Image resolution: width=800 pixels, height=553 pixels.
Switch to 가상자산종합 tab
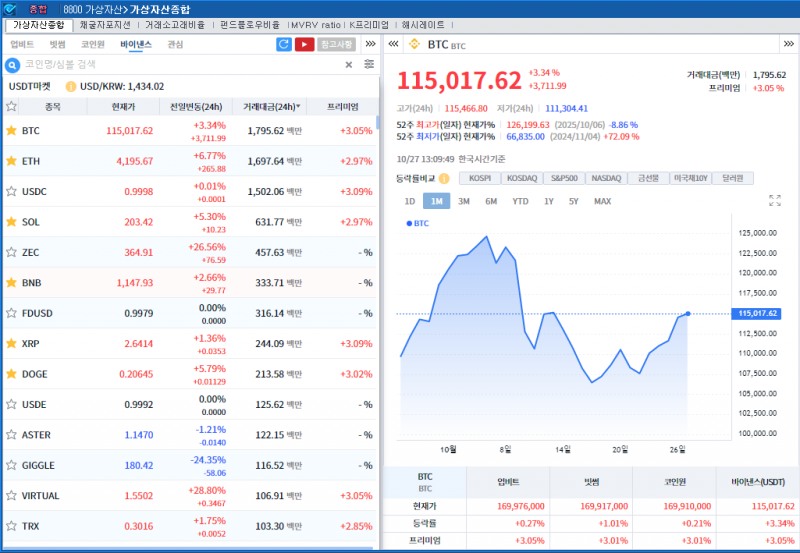(x=39, y=25)
